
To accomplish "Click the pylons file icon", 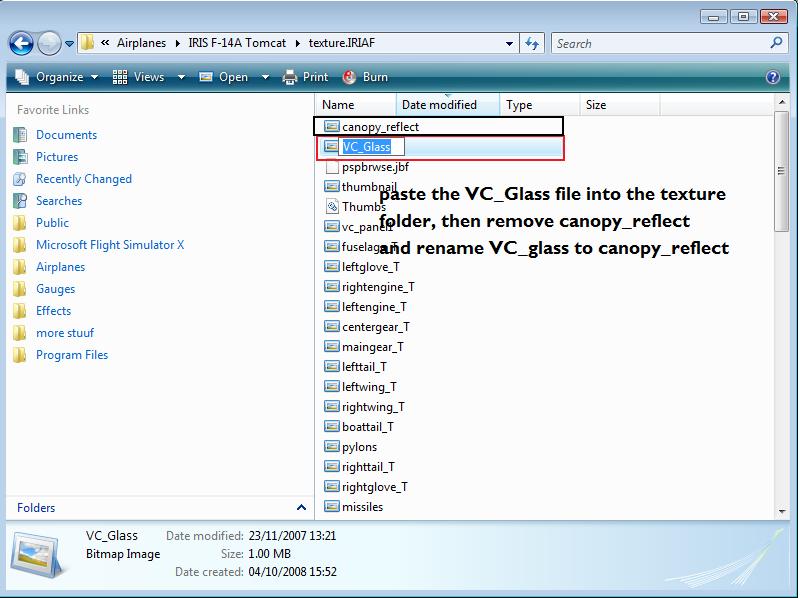I will coord(332,446).
